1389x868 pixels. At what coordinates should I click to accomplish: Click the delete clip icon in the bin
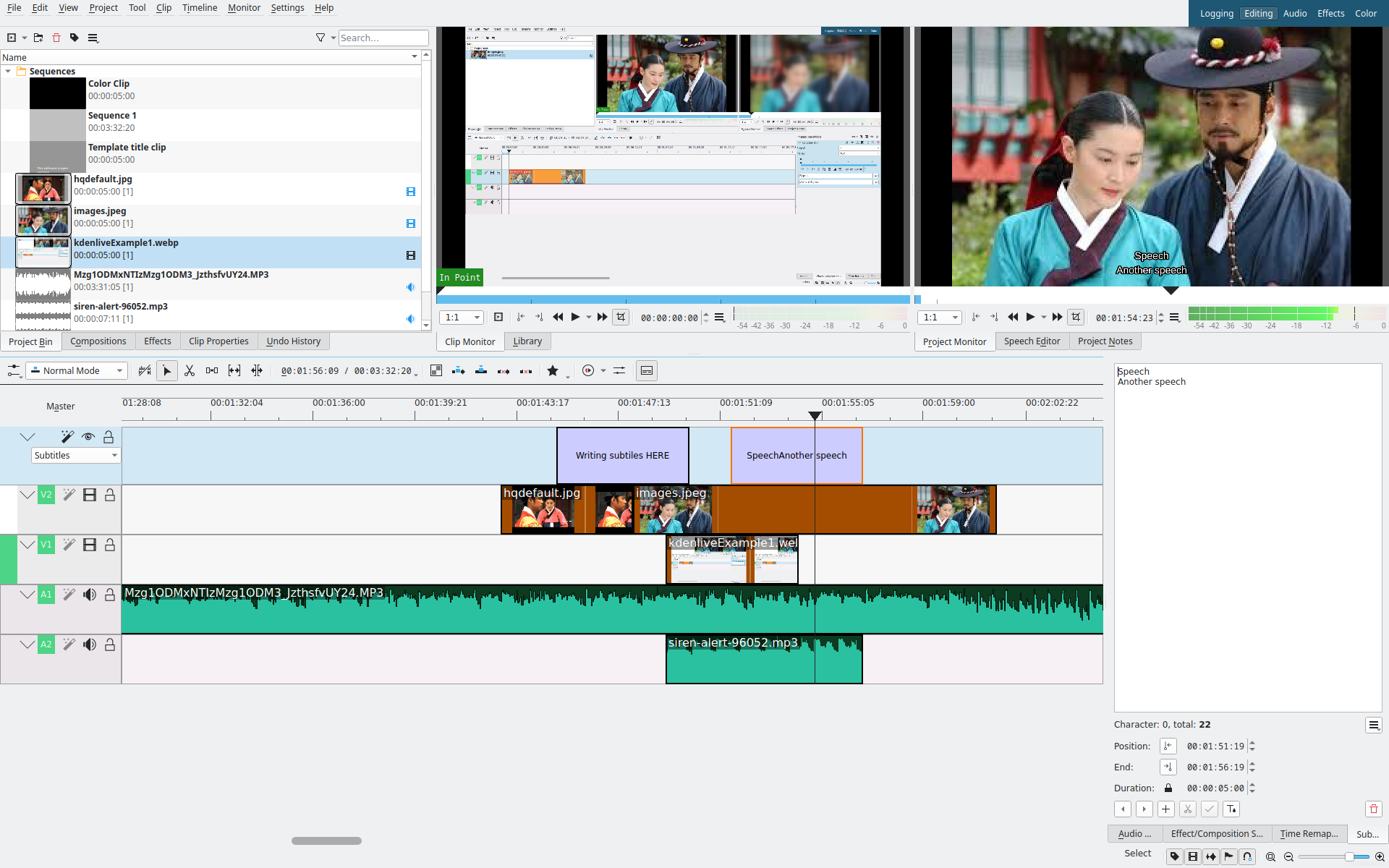(56, 38)
